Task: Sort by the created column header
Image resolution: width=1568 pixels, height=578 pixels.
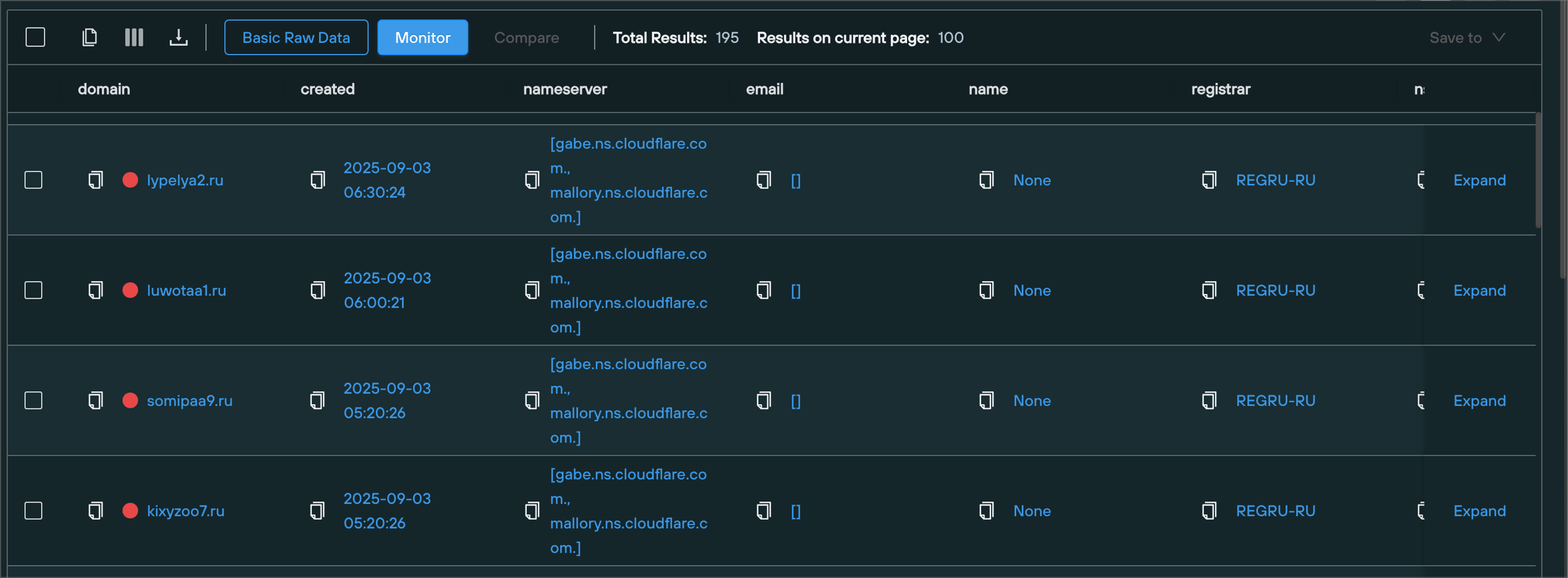Action: coord(327,89)
